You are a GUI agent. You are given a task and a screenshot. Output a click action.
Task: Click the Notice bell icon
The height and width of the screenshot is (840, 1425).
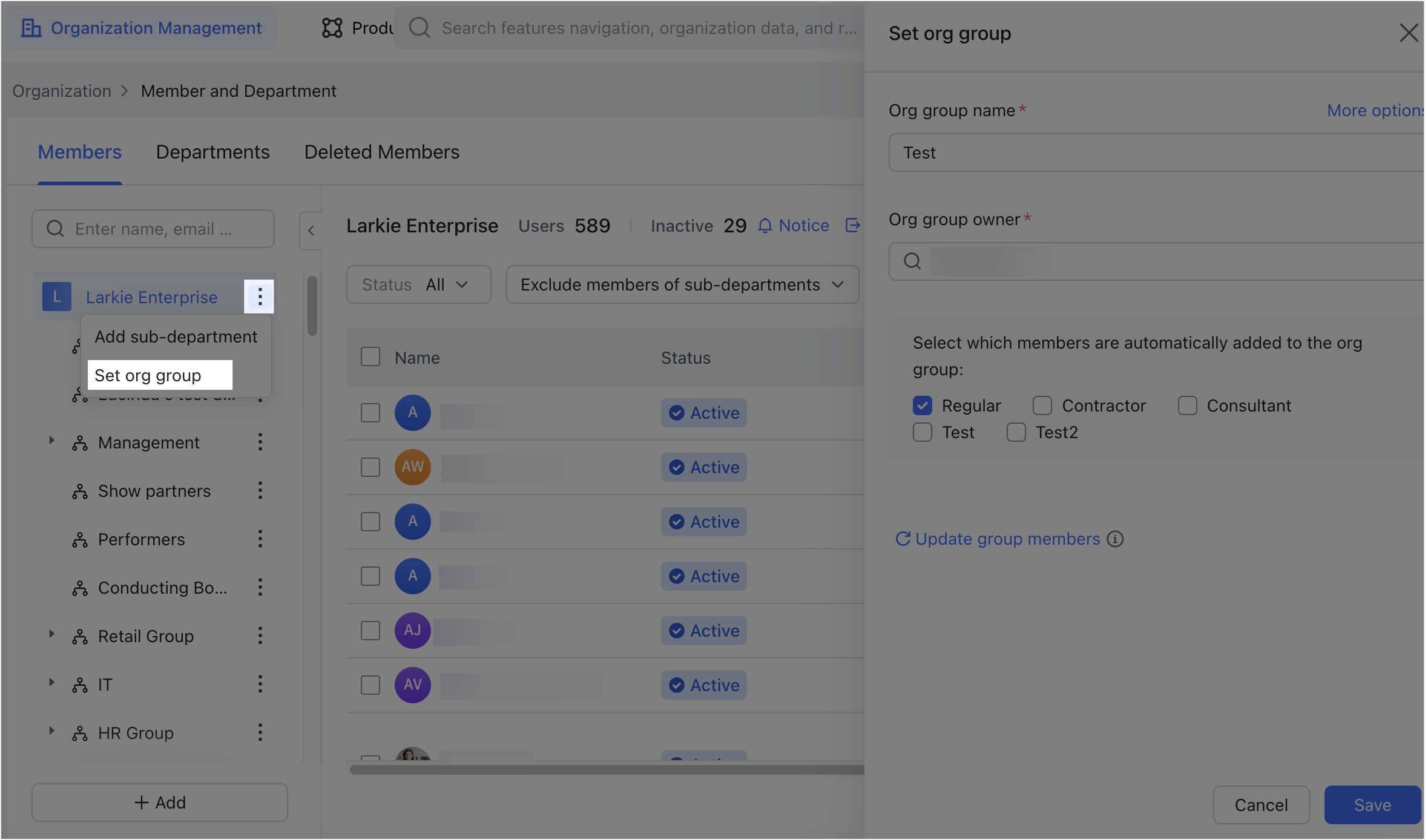point(765,225)
